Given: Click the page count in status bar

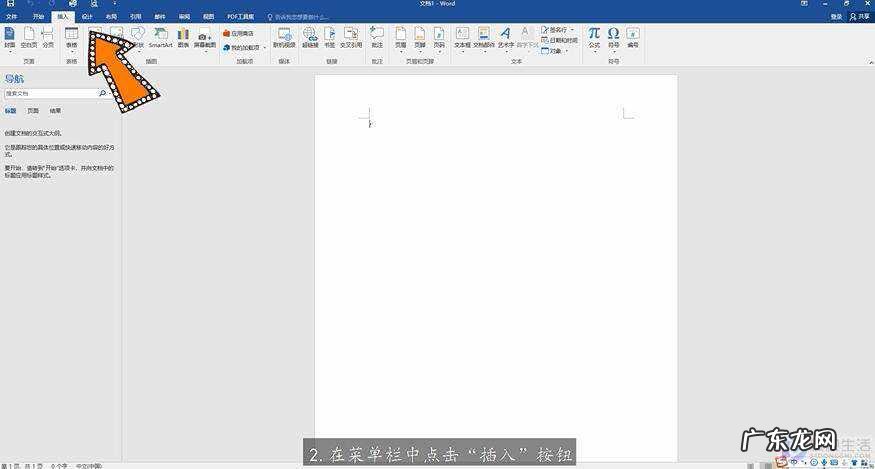Looking at the screenshot, I should pyautogui.click(x=20, y=465).
